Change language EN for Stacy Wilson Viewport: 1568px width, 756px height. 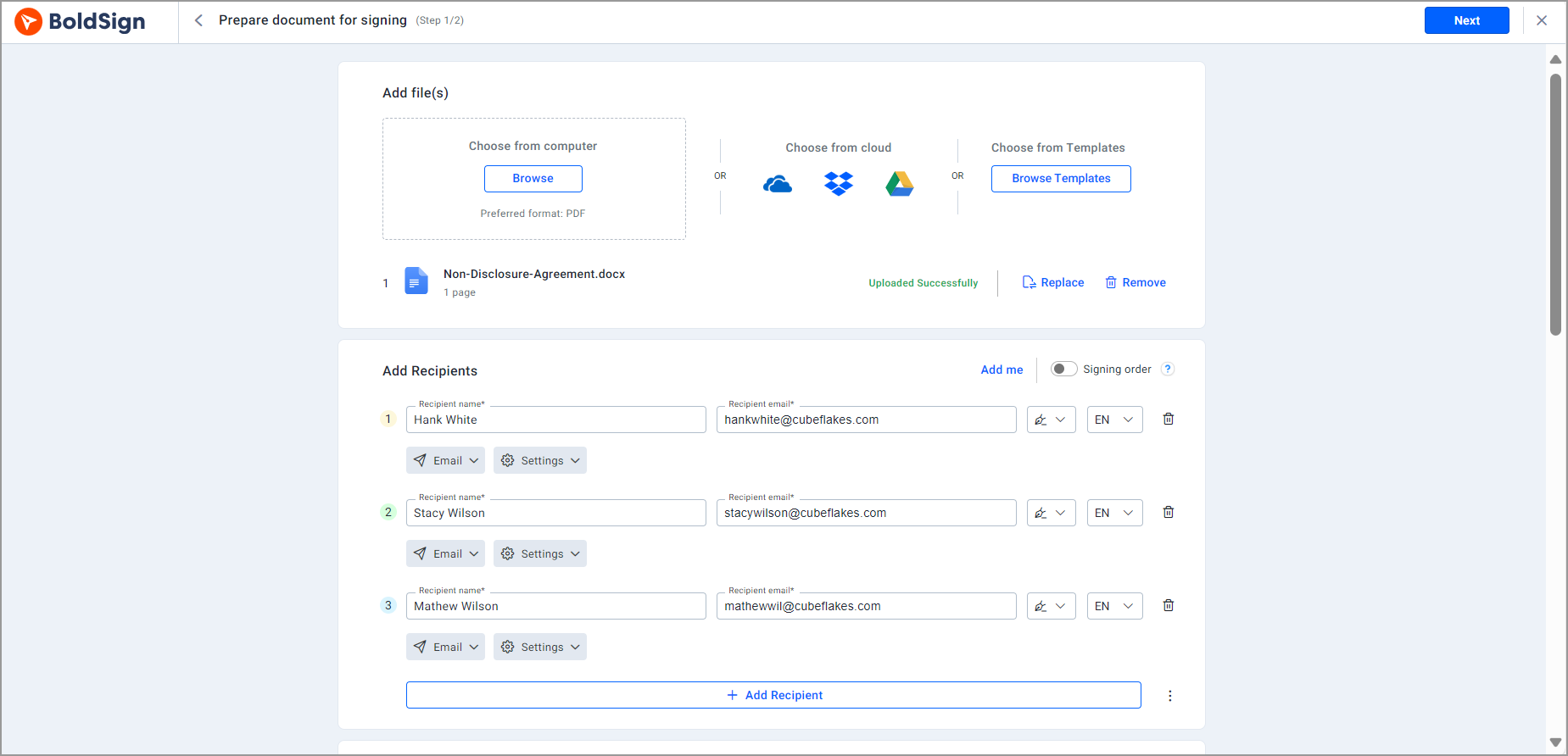(1115, 513)
